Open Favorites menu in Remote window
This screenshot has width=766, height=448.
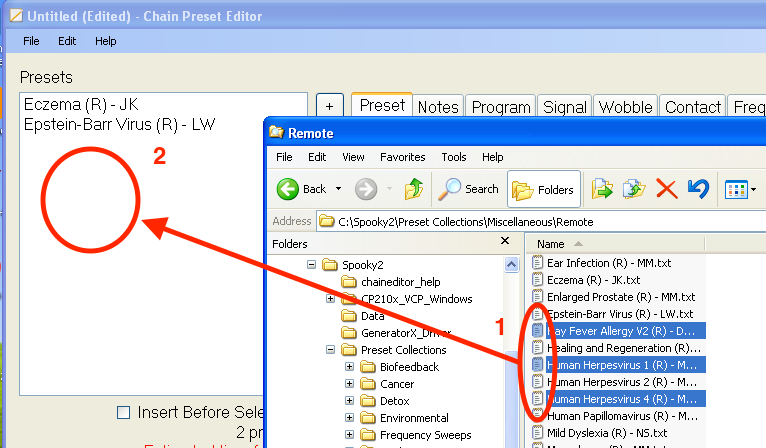click(x=403, y=157)
